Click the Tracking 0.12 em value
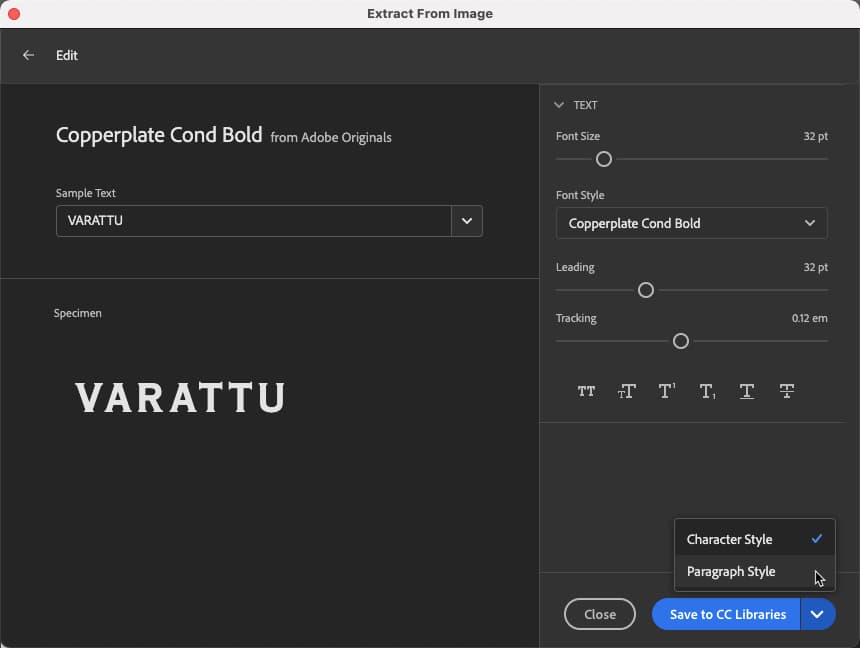This screenshot has width=860, height=648. pyautogui.click(x=810, y=318)
